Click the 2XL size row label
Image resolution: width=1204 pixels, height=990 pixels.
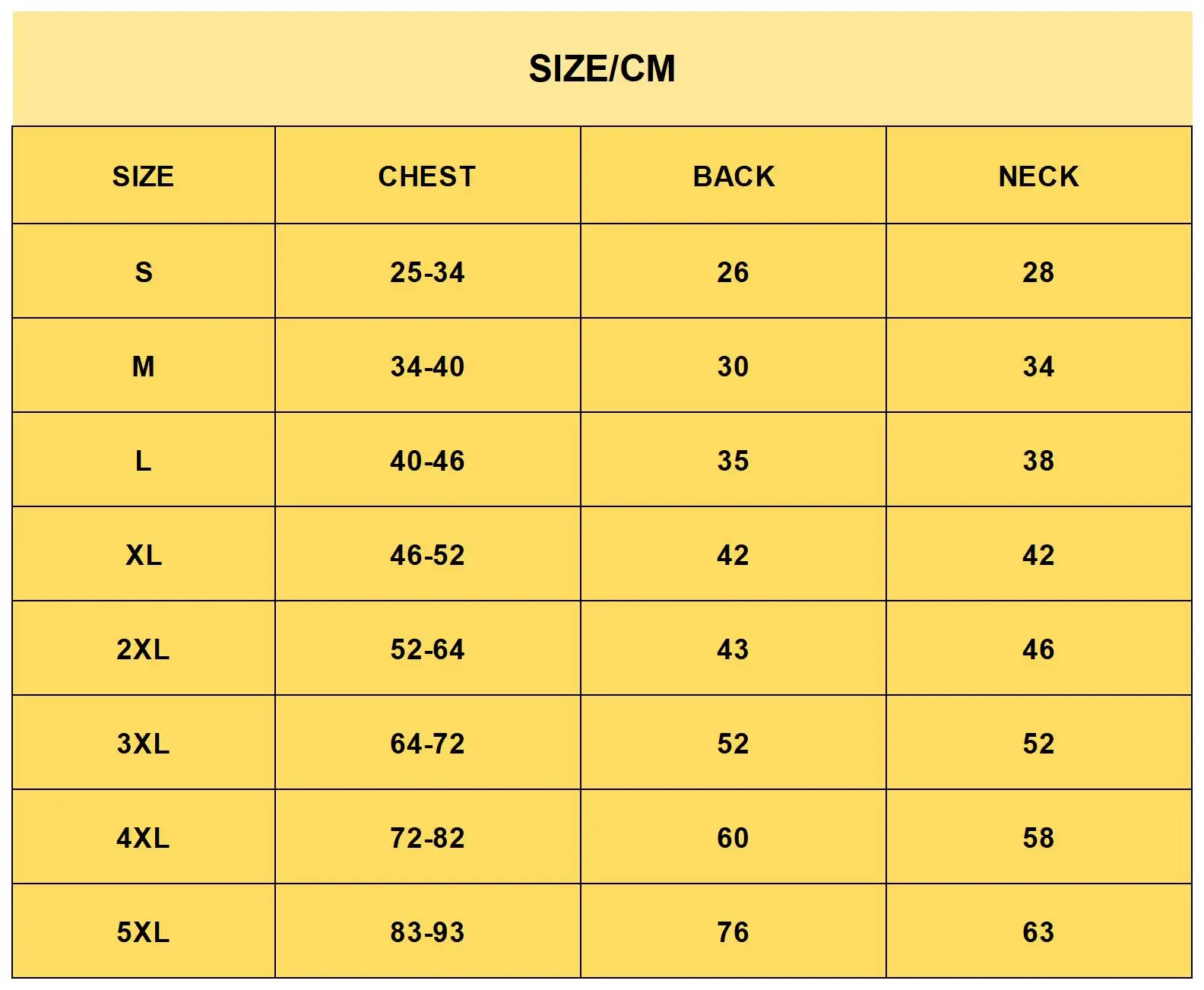[x=143, y=649]
